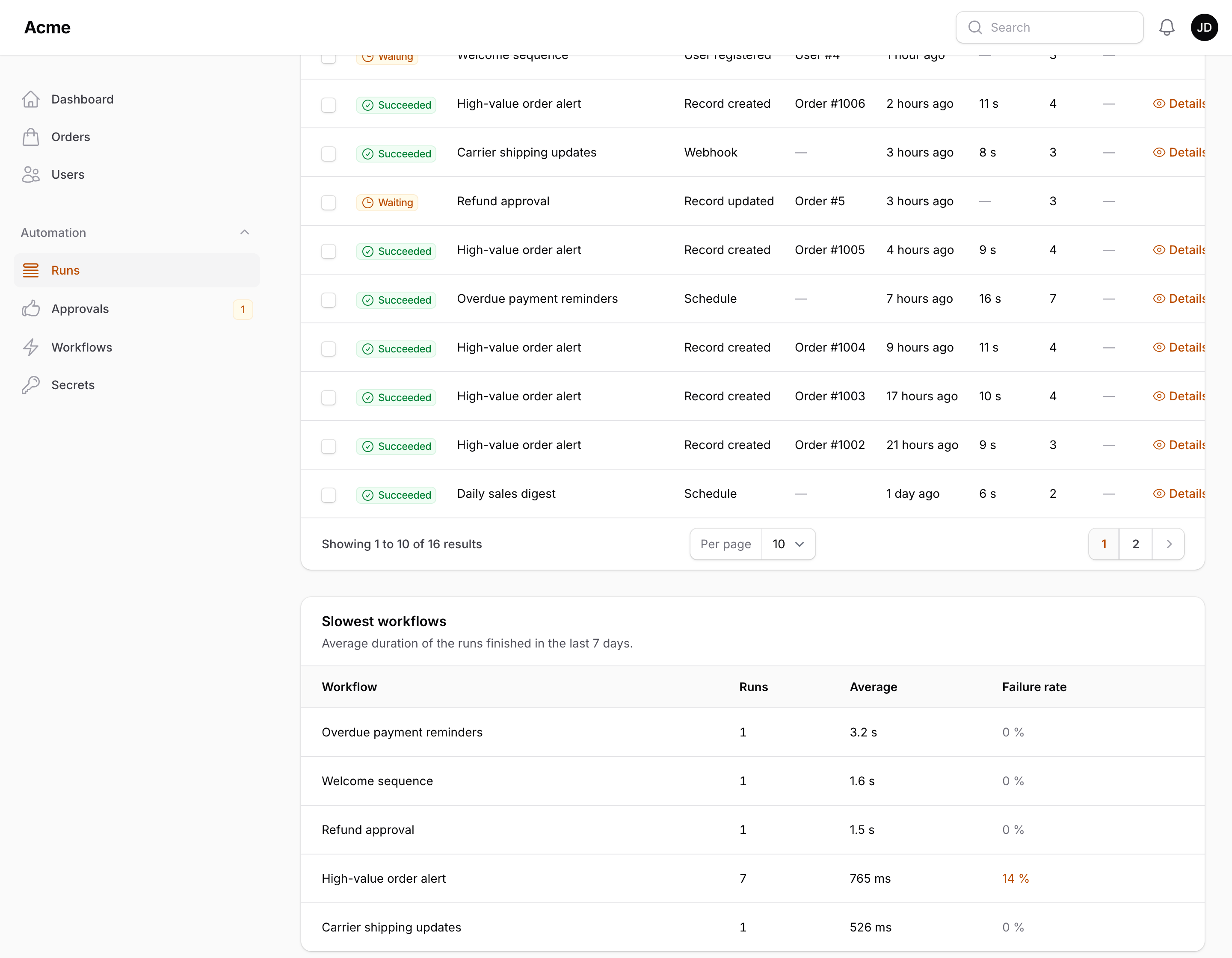Click the Runs column header

click(x=753, y=687)
